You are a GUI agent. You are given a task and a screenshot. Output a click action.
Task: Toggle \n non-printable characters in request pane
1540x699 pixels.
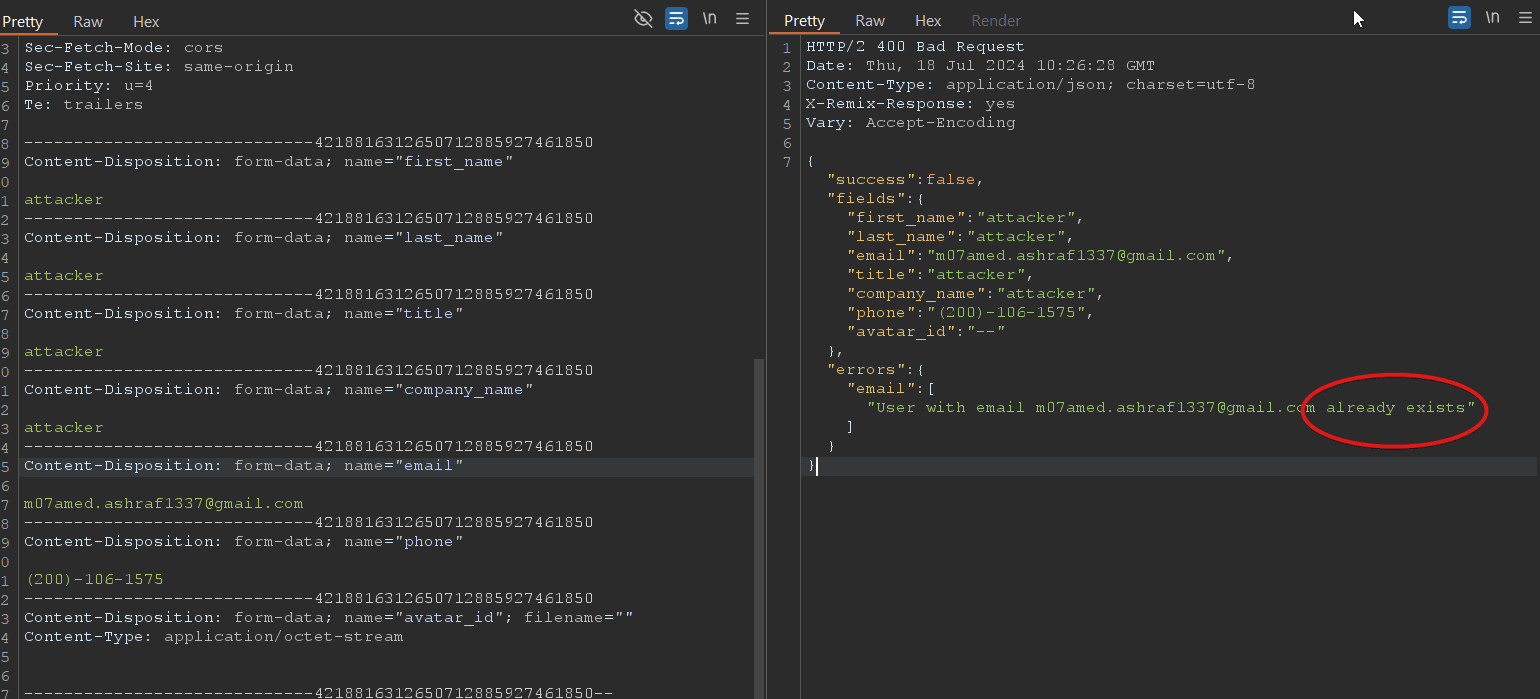point(709,18)
